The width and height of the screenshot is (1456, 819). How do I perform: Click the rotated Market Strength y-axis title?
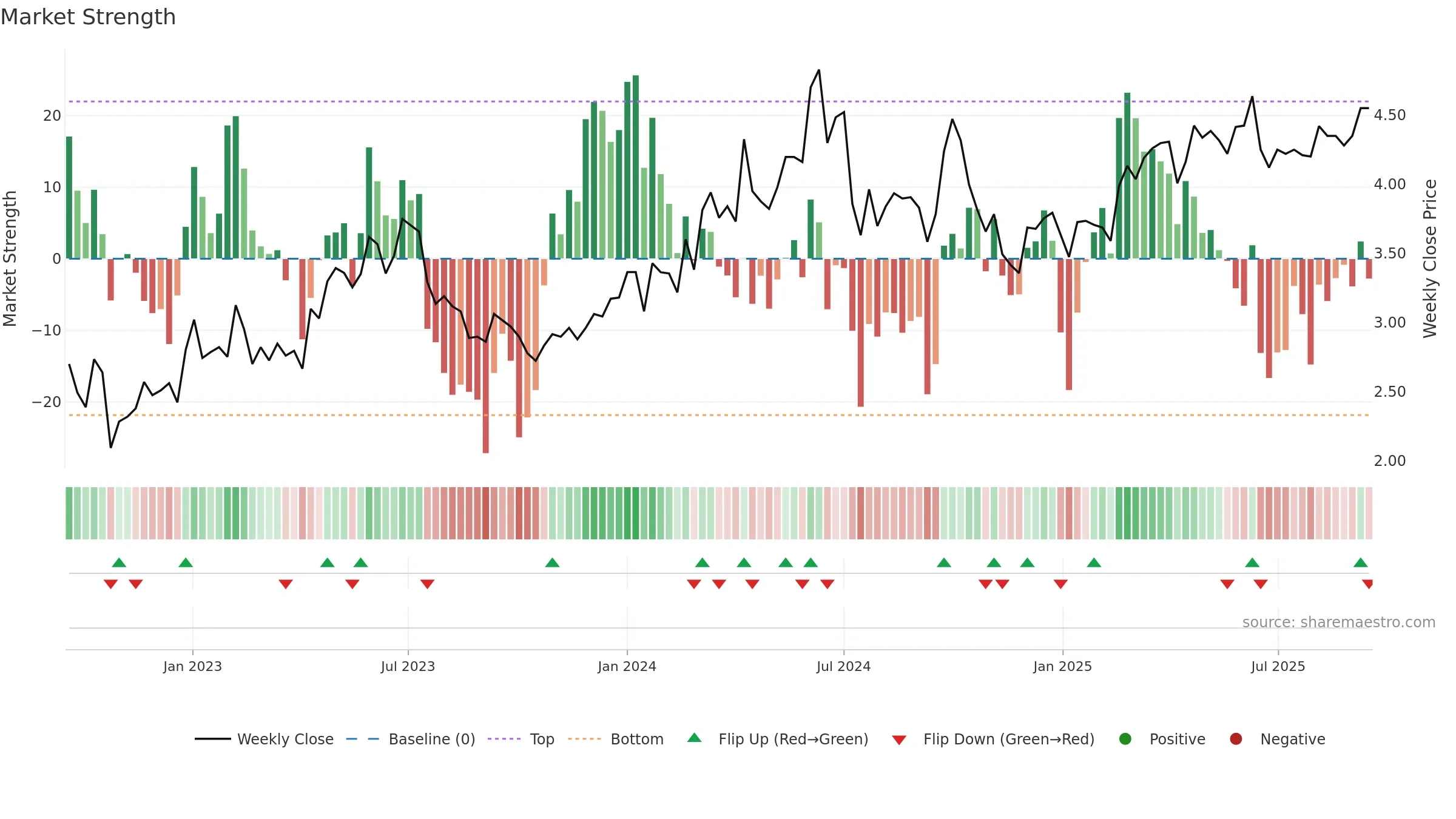tap(10, 258)
